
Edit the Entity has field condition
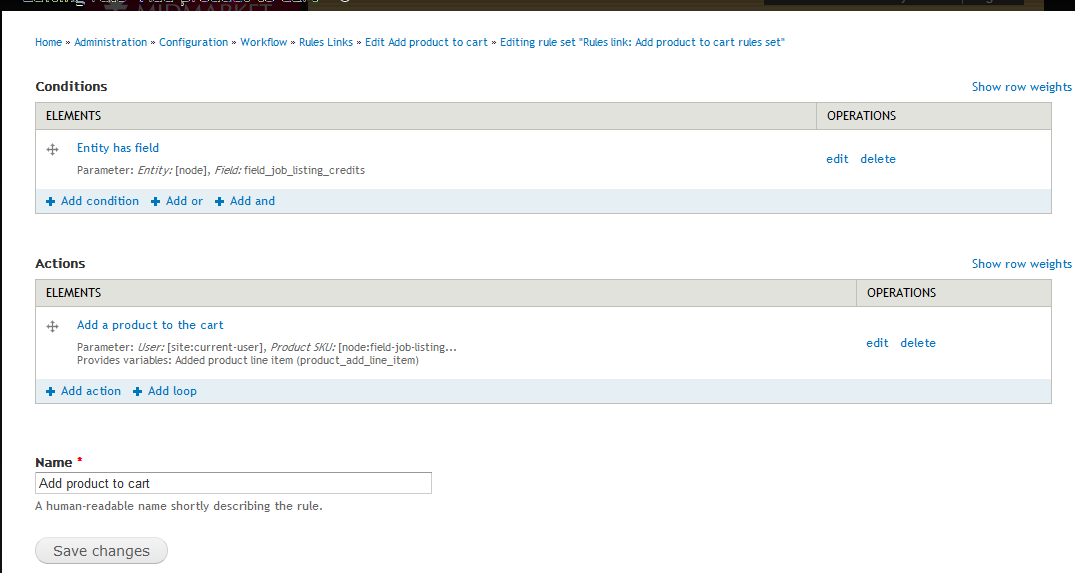click(x=837, y=159)
